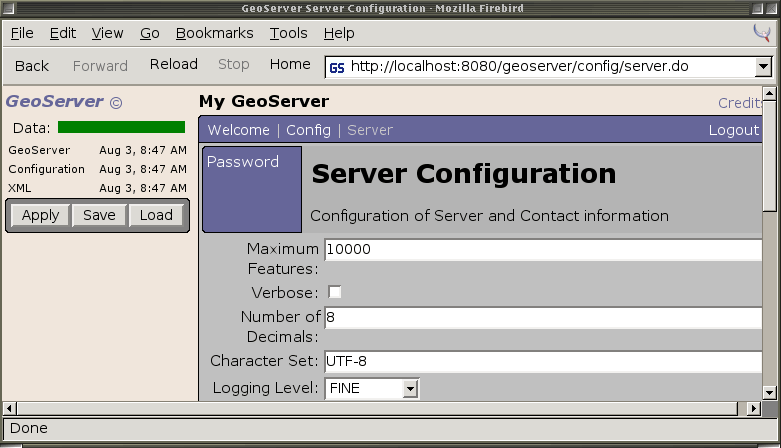Click the Firebird throbber icon

[761, 33]
